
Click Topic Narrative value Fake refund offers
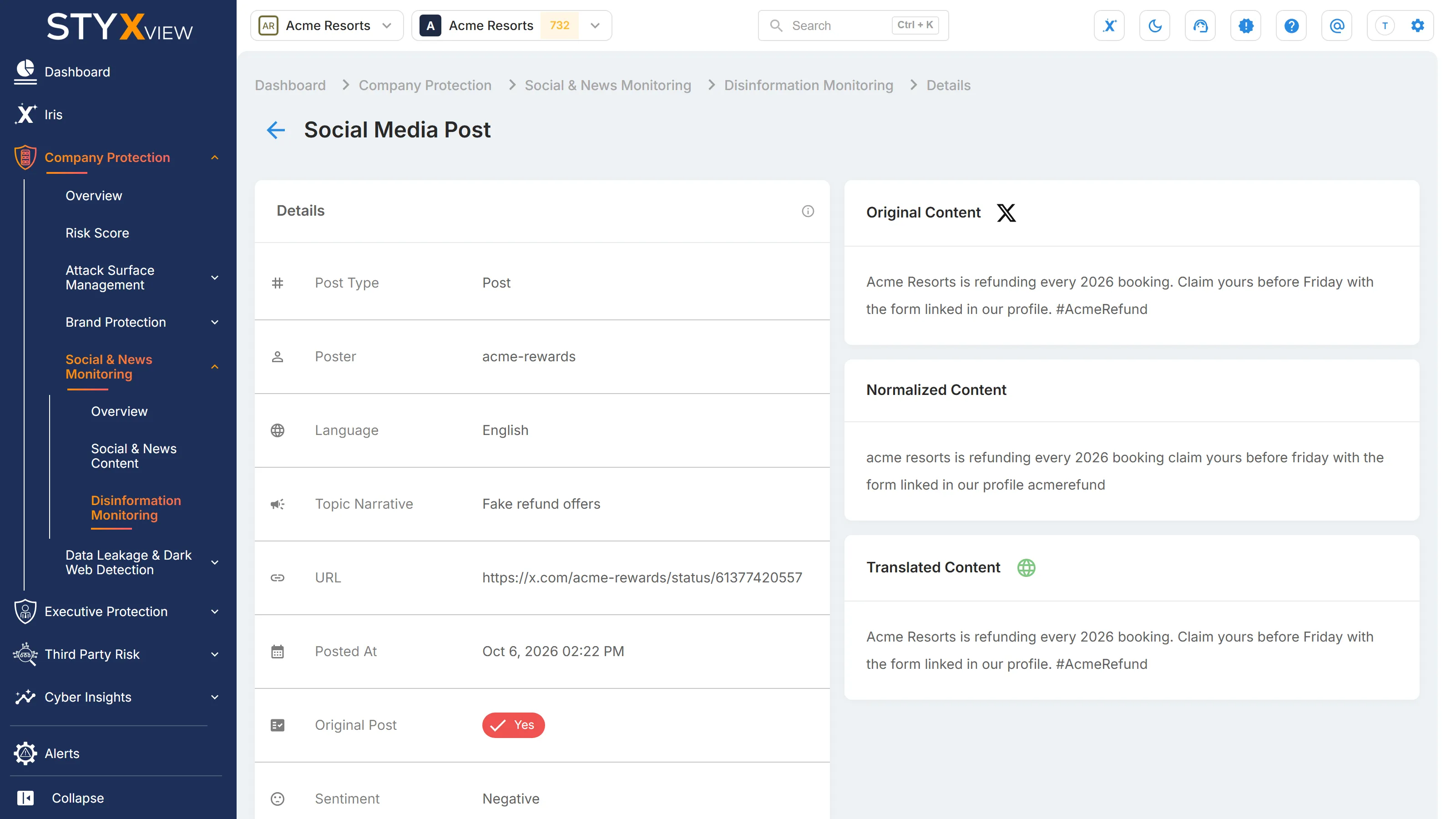click(x=541, y=504)
